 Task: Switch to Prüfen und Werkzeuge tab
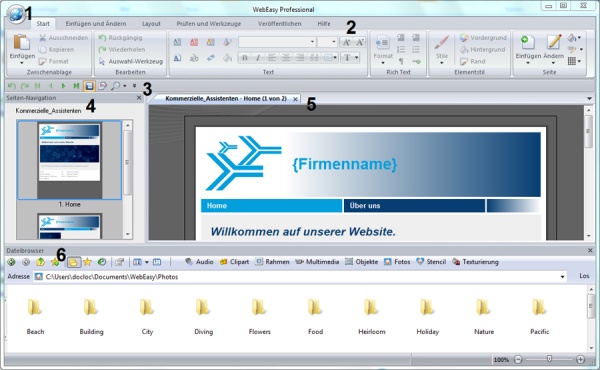pyautogui.click(x=209, y=24)
